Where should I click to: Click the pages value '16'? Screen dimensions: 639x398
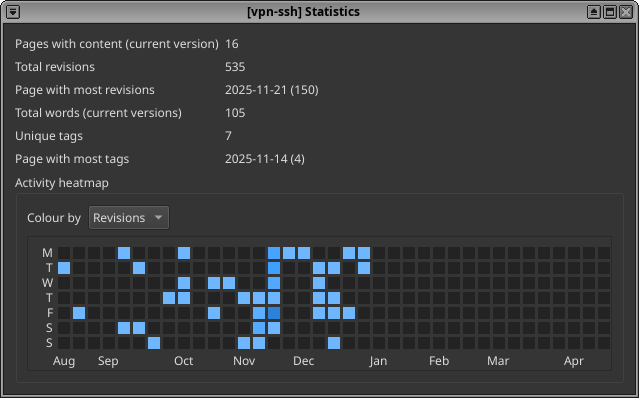pos(231,44)
